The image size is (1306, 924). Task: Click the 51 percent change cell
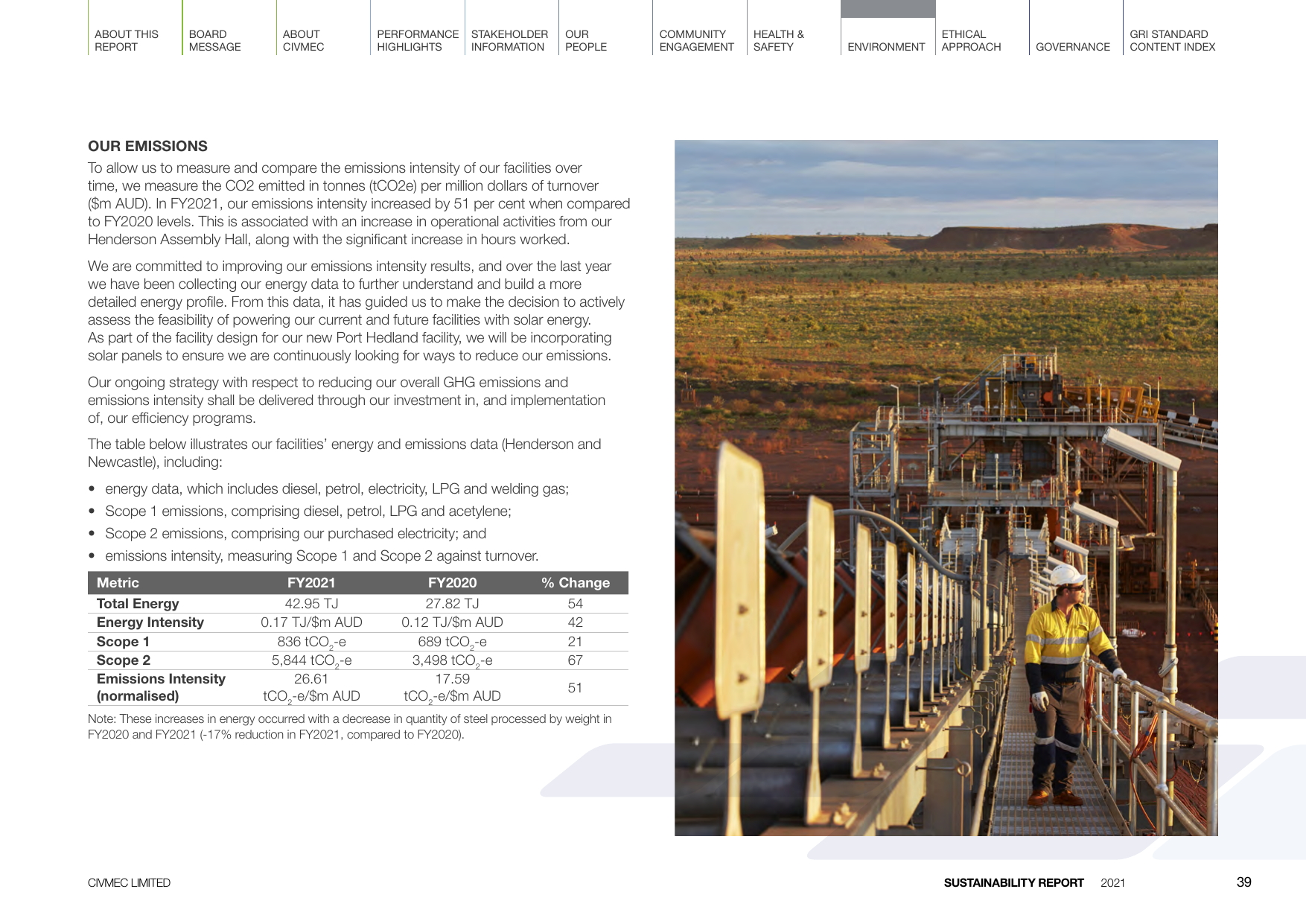click(575, 688)
